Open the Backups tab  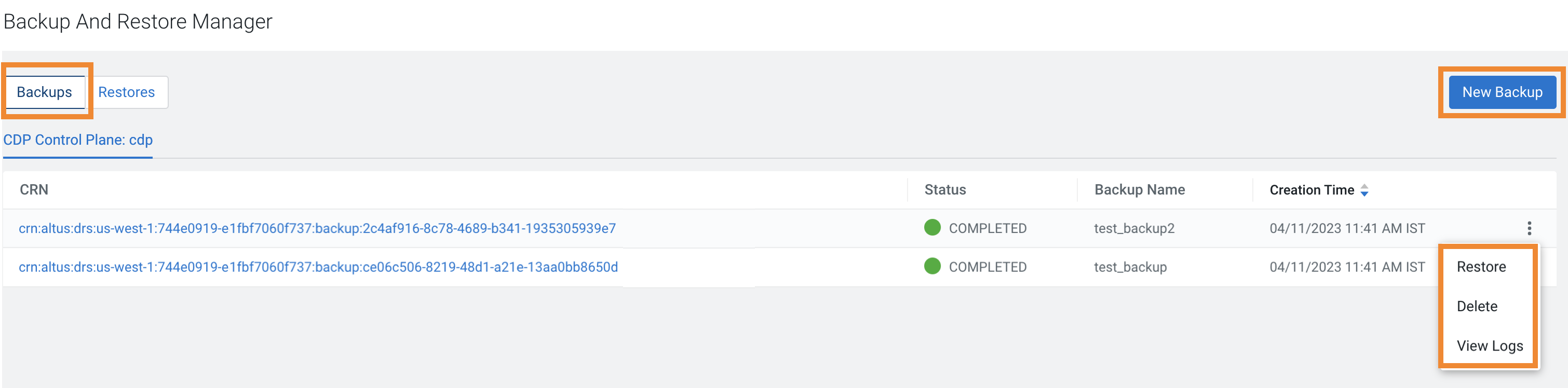tap(45, 92)
